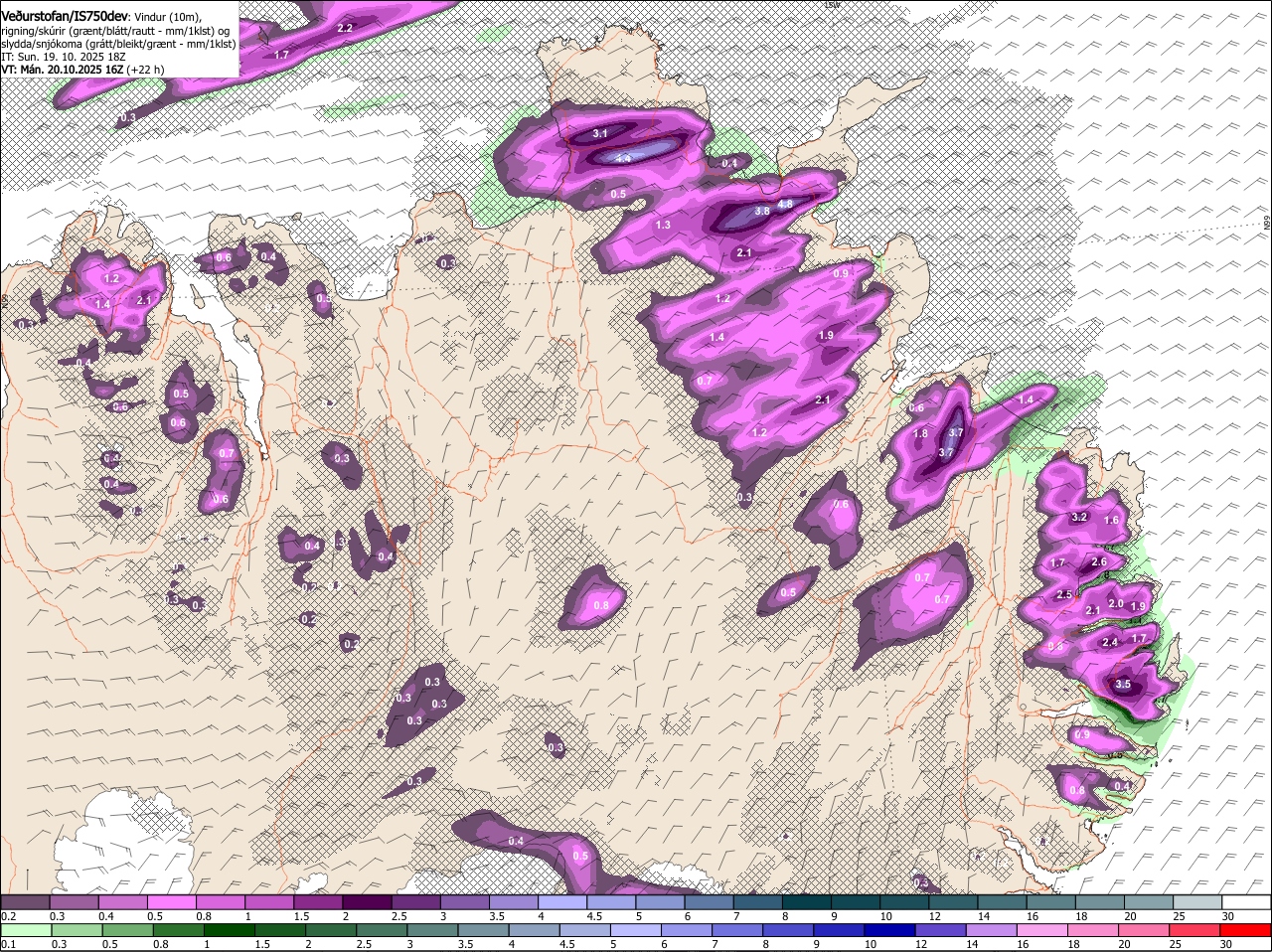The image size is (1272, 952).
Task: Select the upper-row purple swatch labeled 0.3
Action: pos(74,902)
